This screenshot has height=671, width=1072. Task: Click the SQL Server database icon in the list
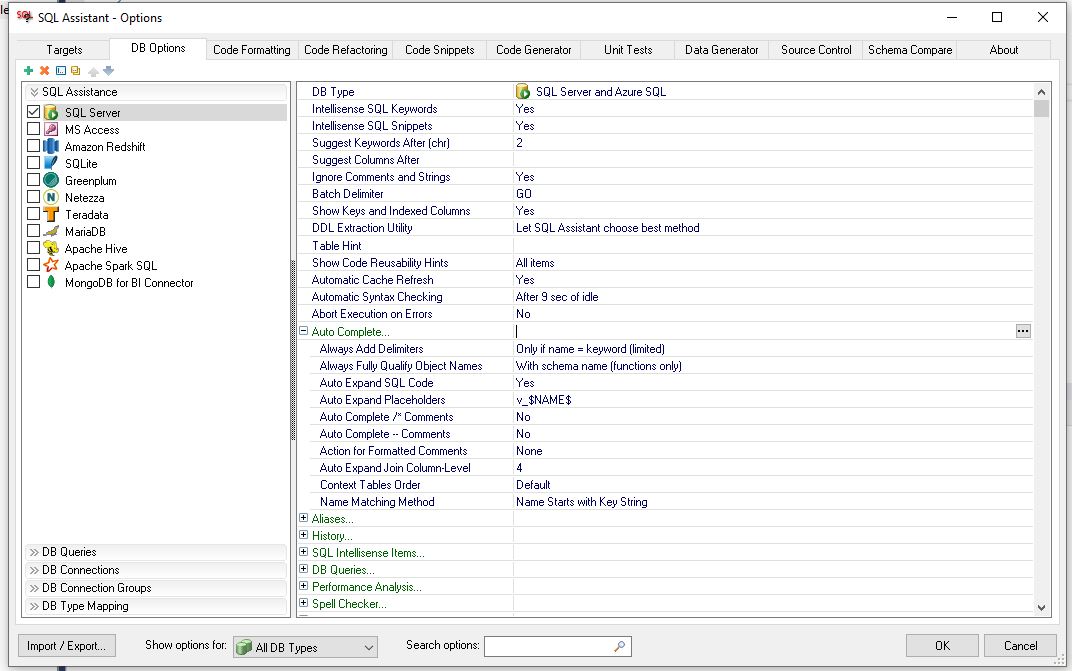51,112
